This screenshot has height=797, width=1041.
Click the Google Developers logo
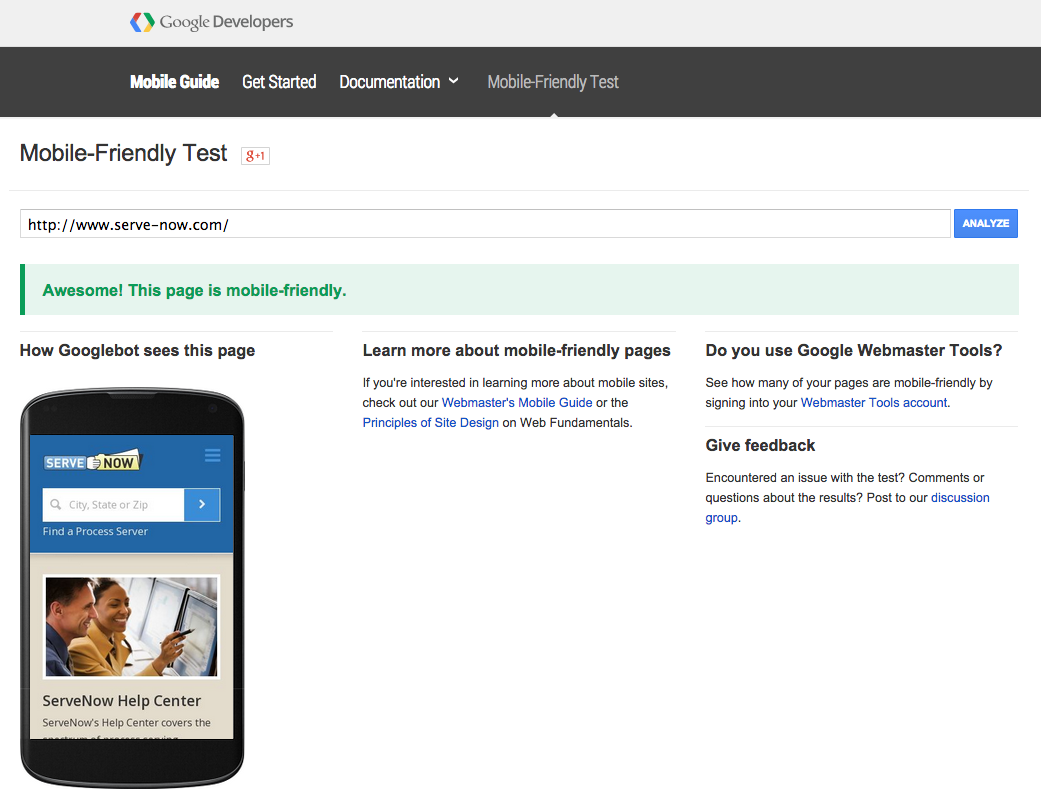[x=211, y=22]
